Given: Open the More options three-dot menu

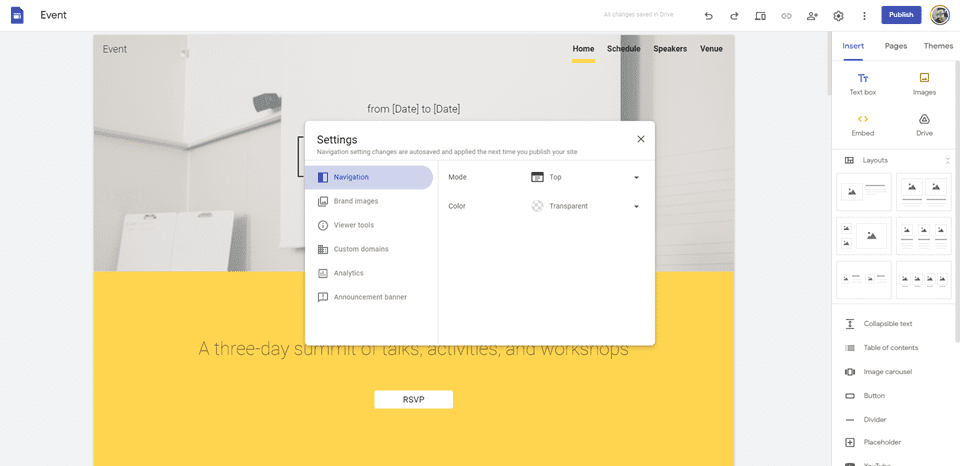Looking at the screenshot, I should click(x=864, y=16).
